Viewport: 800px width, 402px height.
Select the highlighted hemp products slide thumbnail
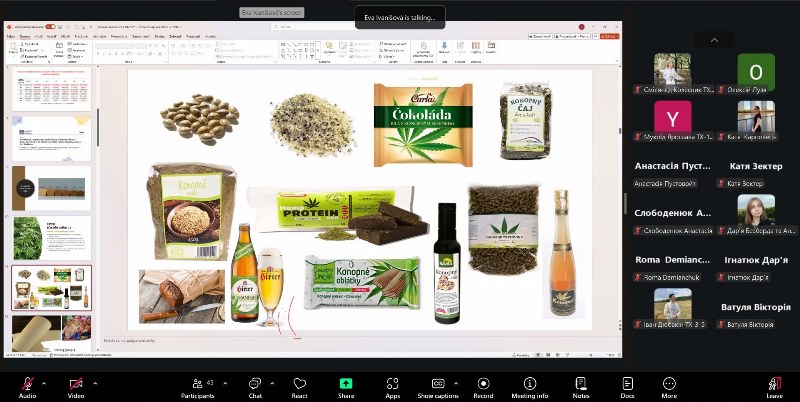click(52, 288)
